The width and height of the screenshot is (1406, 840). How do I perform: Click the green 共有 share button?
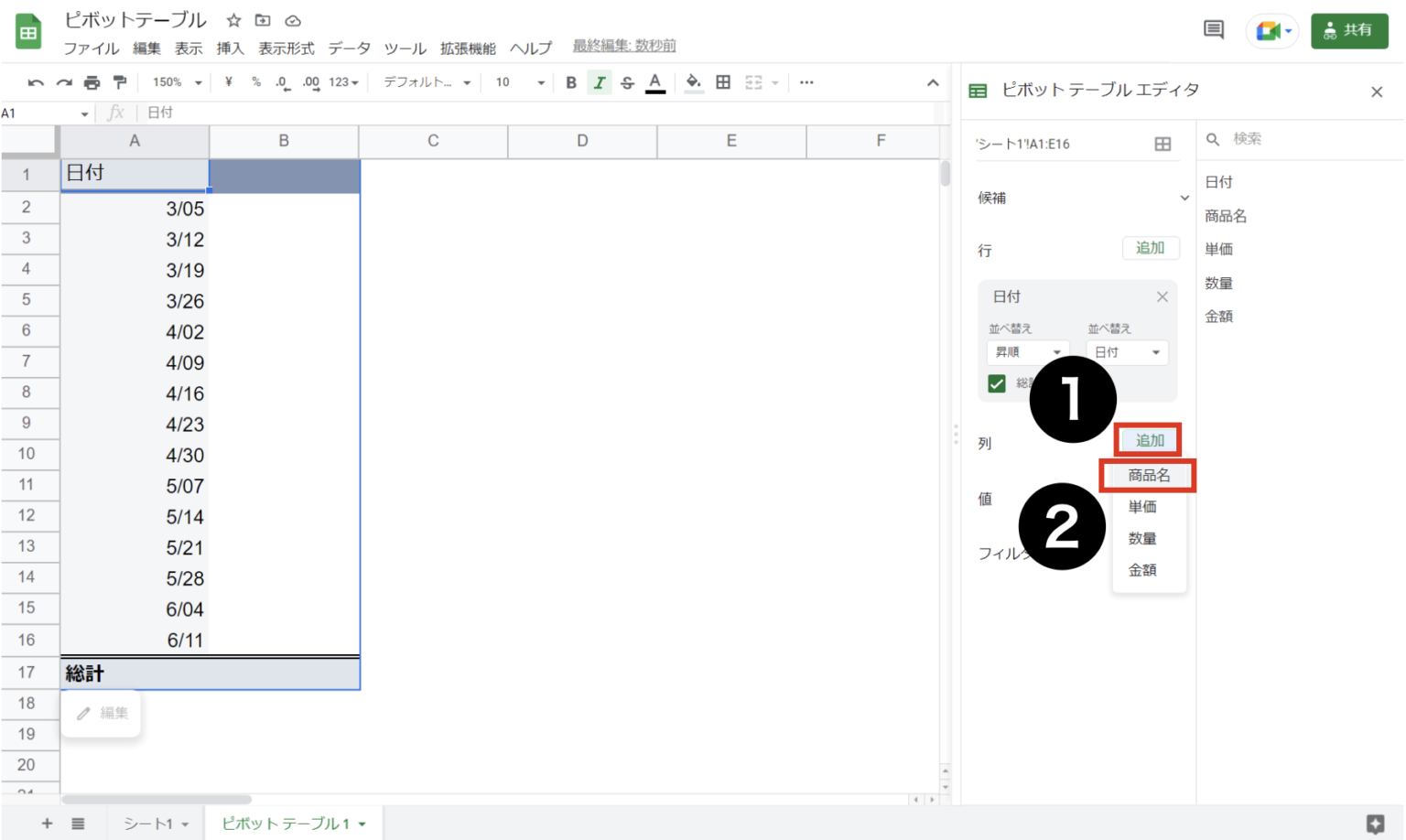1348,30
